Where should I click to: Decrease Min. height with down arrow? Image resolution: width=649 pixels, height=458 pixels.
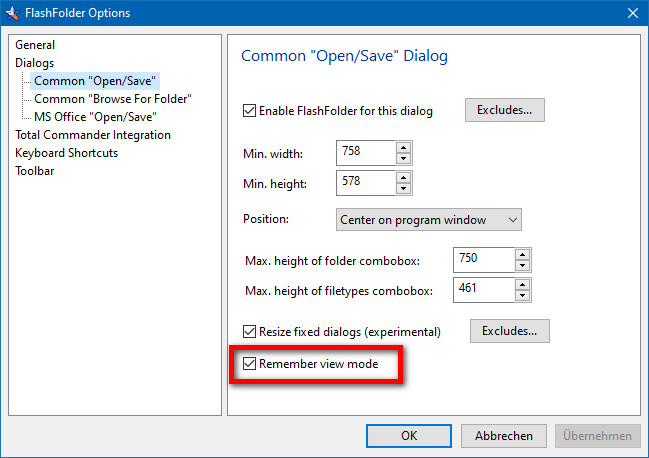(403, 189)
